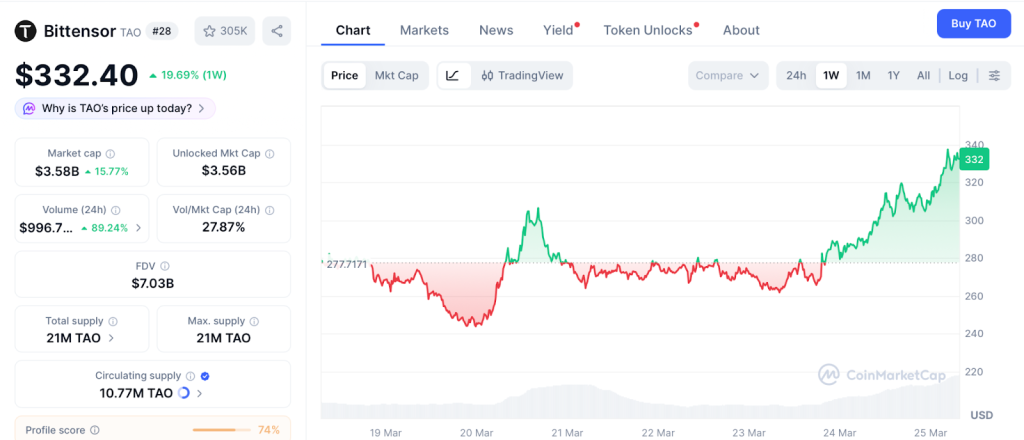Click the FDV info icon
Viewport: 1024px width, 440px height.
165,266
